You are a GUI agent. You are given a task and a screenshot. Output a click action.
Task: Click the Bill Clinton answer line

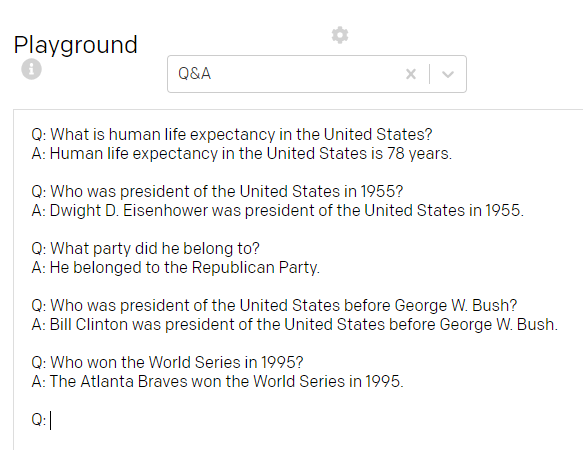pyautogui.click(x=294, y=324)
